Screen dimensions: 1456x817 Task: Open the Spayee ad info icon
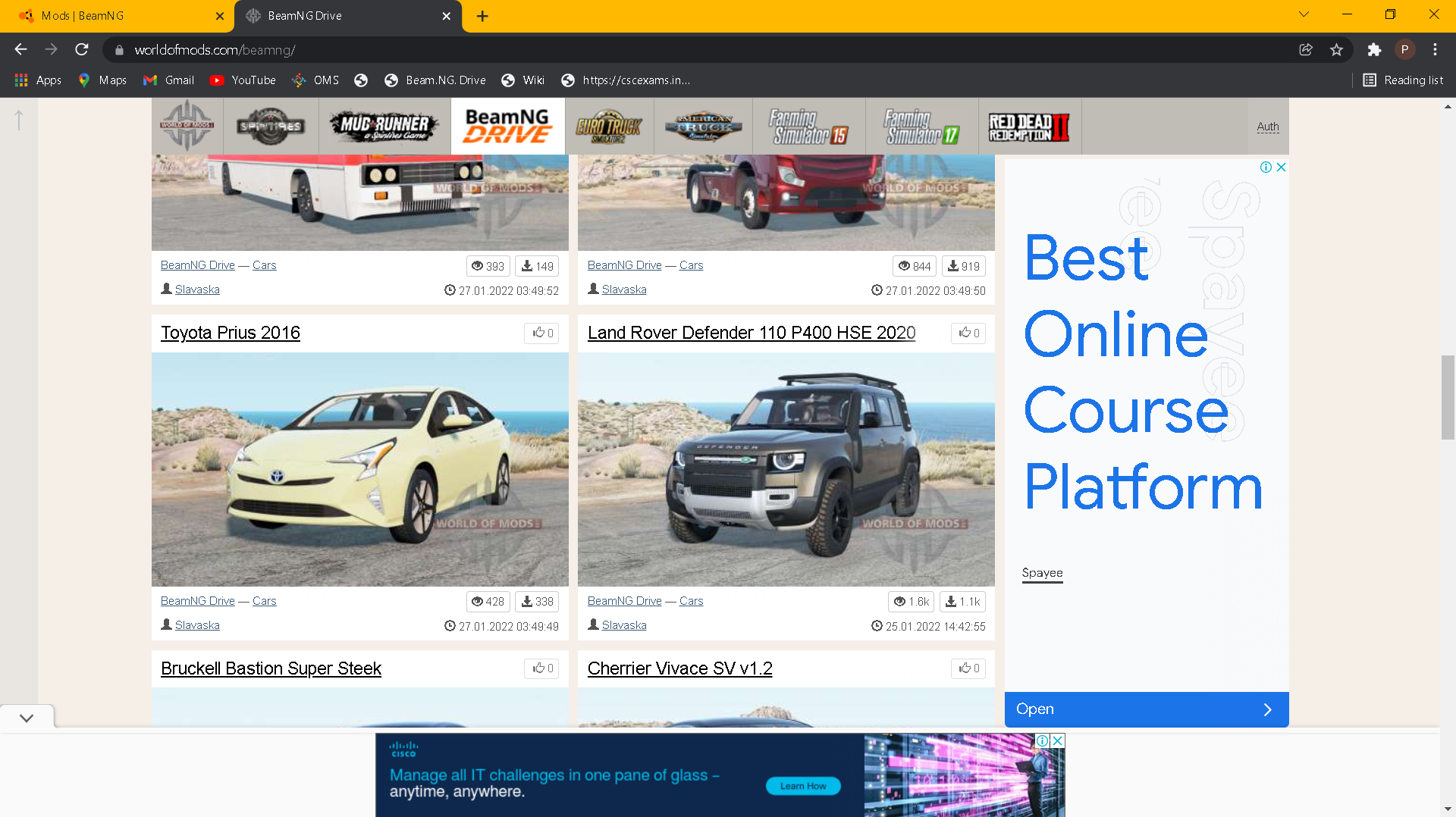[x=1266, y=167]
